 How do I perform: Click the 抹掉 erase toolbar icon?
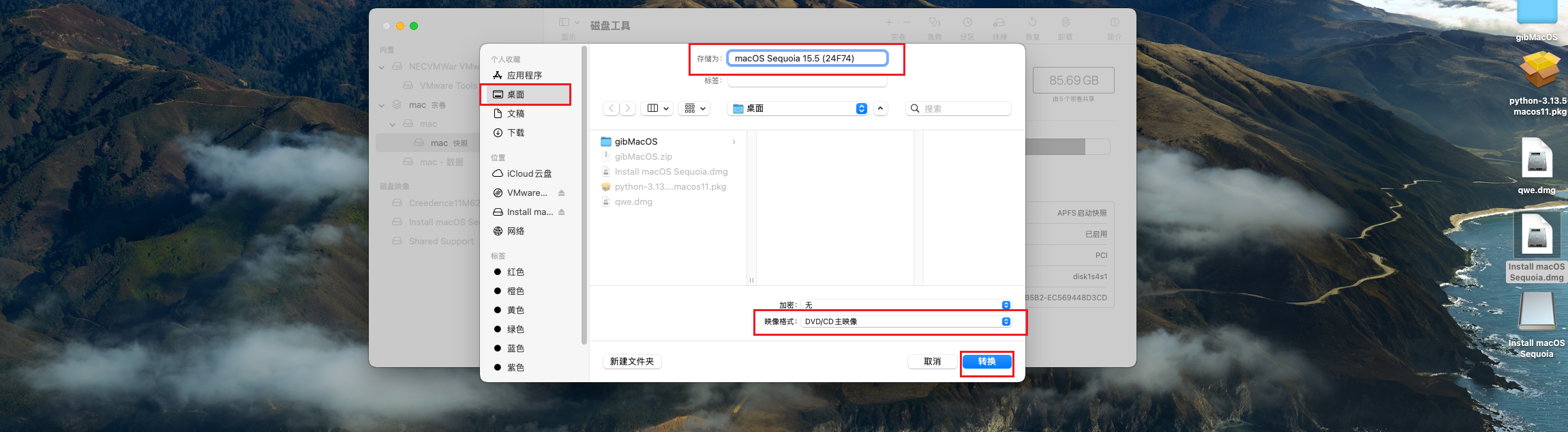coord(999,23)
